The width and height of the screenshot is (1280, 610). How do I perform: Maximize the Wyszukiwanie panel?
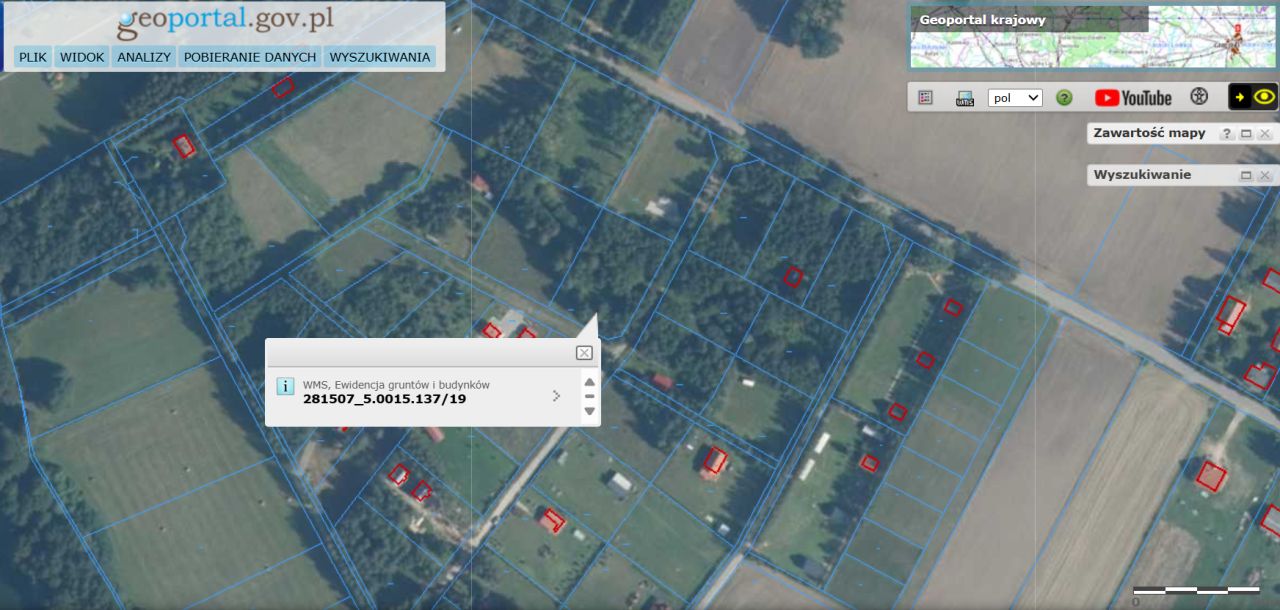[1246, 176]
